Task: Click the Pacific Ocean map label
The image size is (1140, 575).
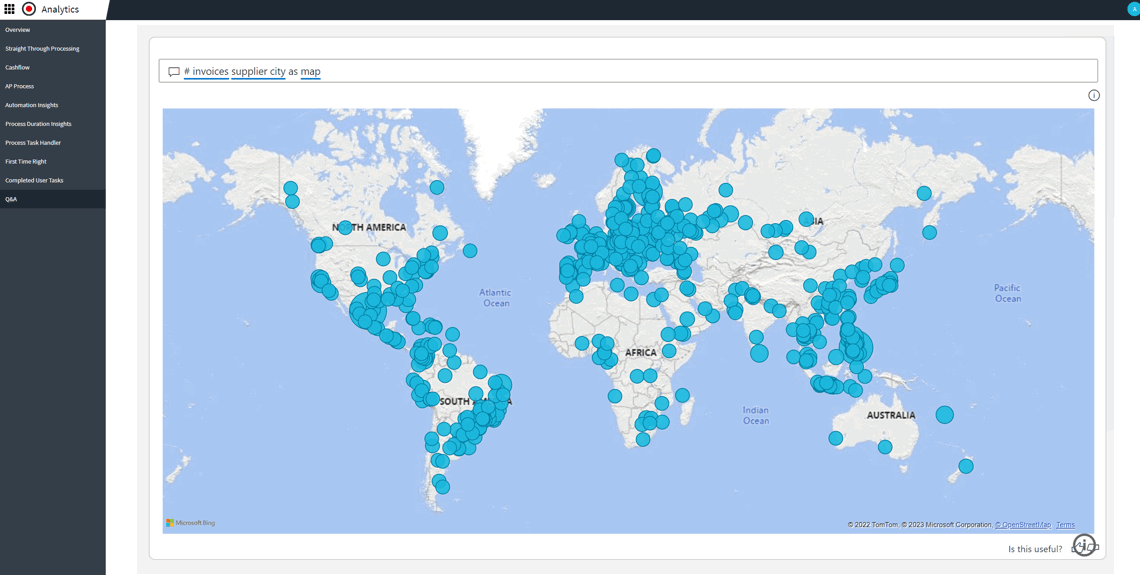Action: [1008, 293]
